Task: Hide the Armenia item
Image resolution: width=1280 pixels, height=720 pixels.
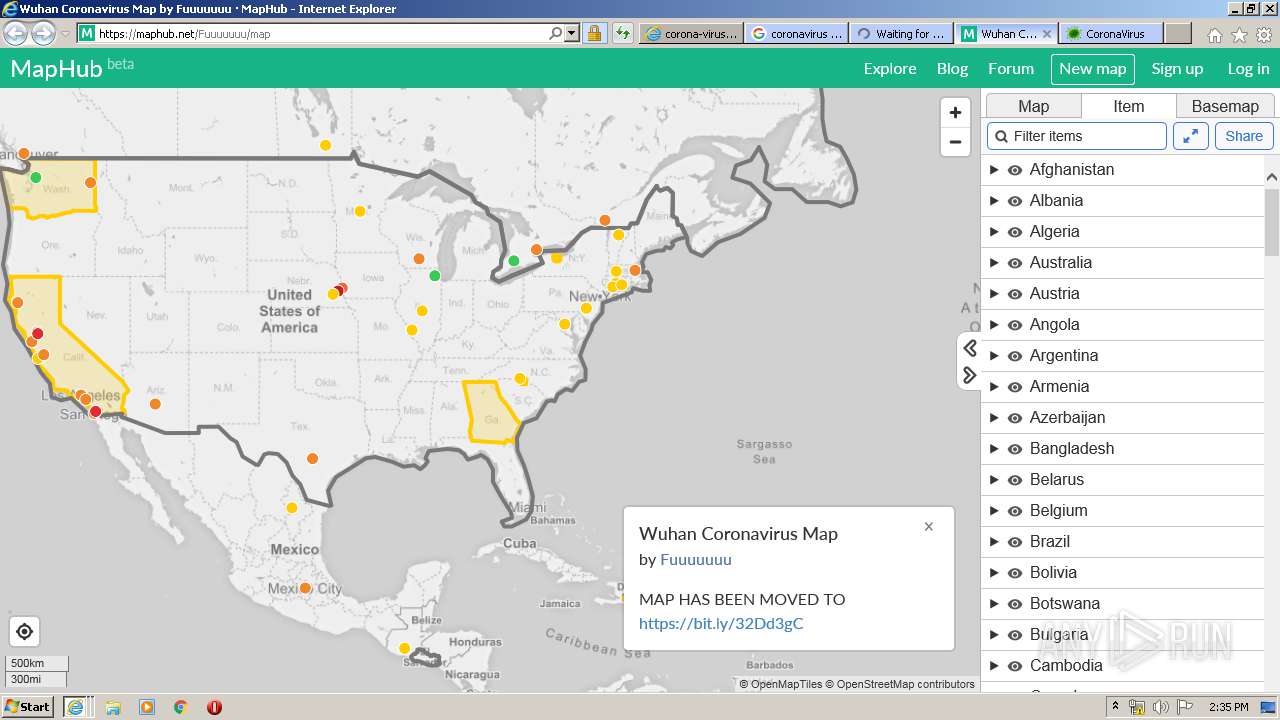Action: tap(1015, 387)
